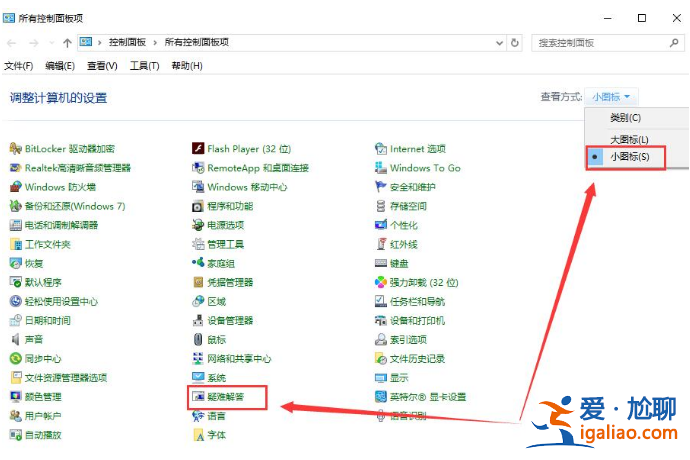Open 存储空间 icon
Image resolution: width=690 pixels, height=460 pixels.
(x=381, y=206)
